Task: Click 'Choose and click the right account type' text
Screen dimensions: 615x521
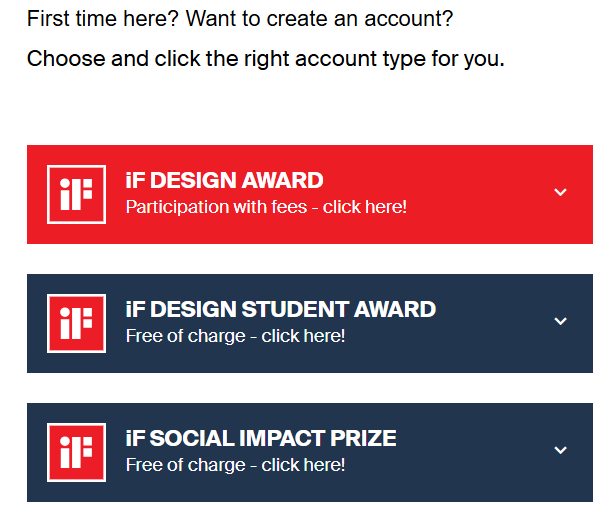Action: [265, 58]
